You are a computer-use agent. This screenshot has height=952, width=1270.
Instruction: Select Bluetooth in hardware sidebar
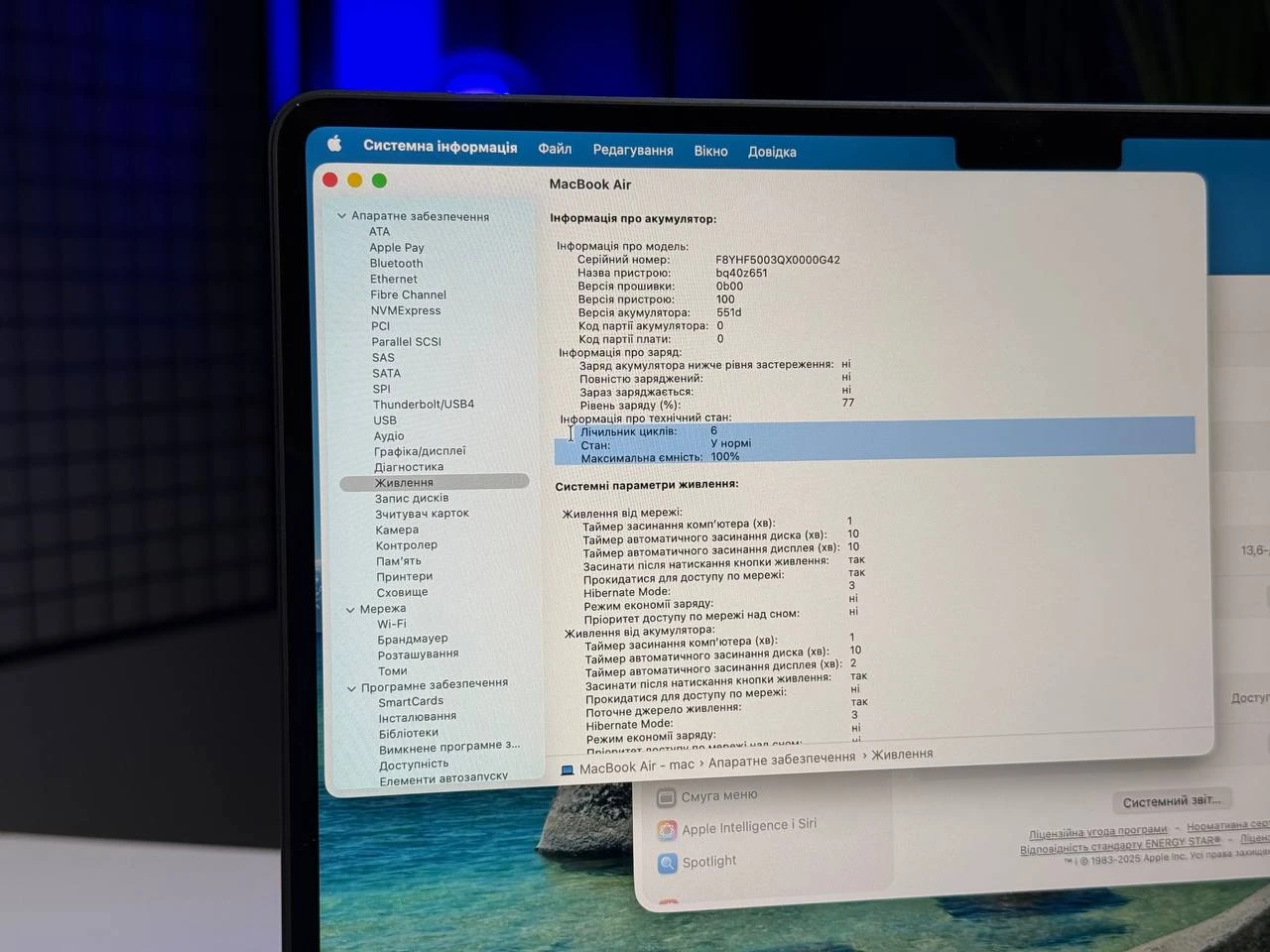point(396,263)
